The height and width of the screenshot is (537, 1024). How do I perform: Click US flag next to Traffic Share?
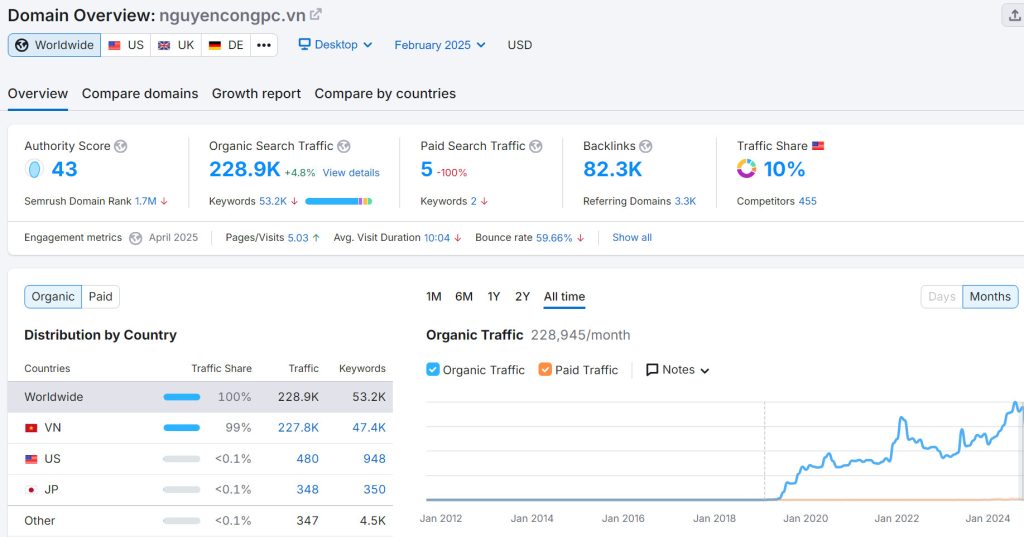pyautogui.click(x=818, y=146)
